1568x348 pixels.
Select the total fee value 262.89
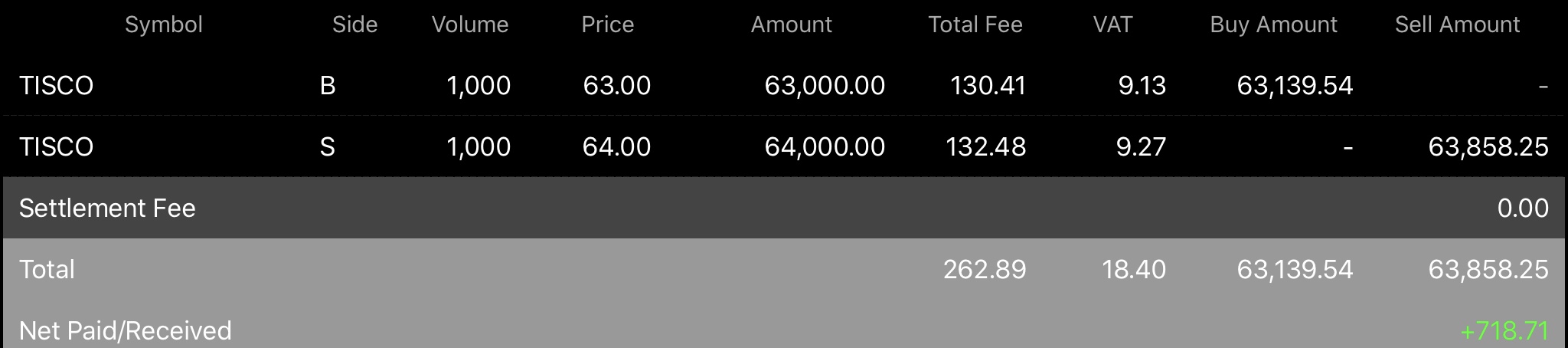click(985, 269)
